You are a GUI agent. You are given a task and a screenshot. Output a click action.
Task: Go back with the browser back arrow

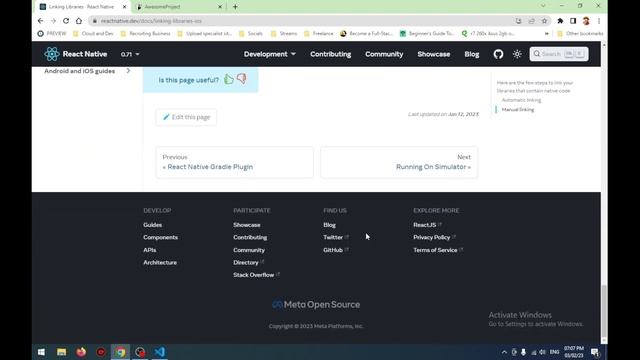[40, 21]
